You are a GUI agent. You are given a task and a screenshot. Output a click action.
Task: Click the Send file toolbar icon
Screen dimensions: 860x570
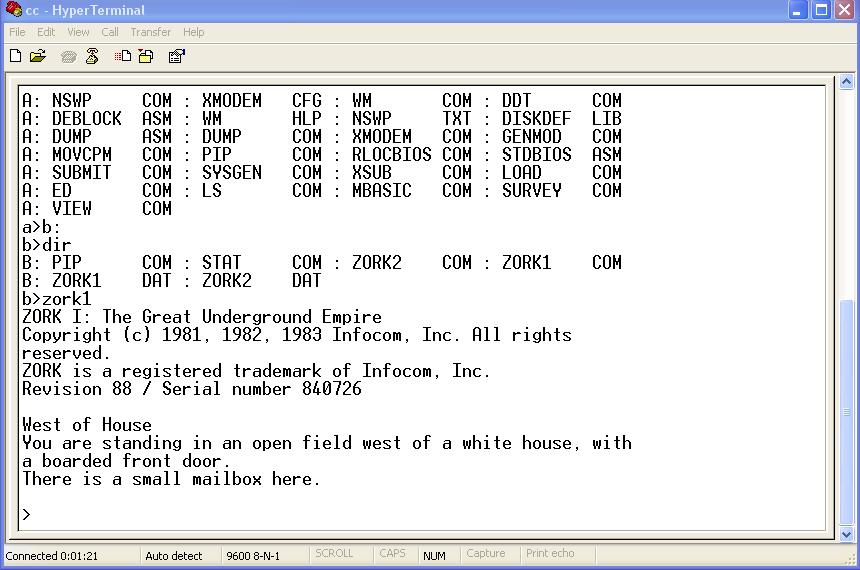coord(122,56)
